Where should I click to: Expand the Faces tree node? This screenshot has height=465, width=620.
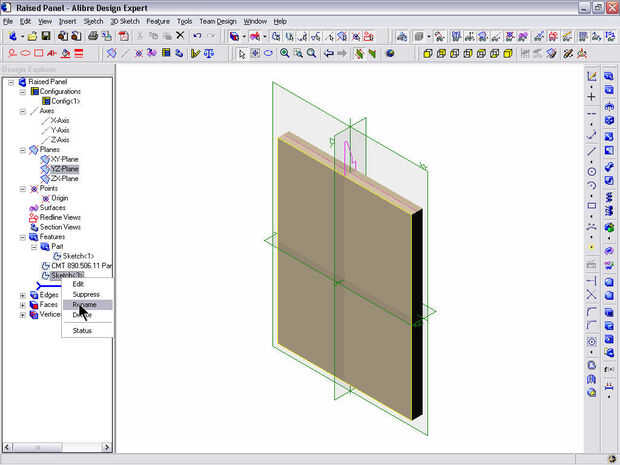pos(23,305)
